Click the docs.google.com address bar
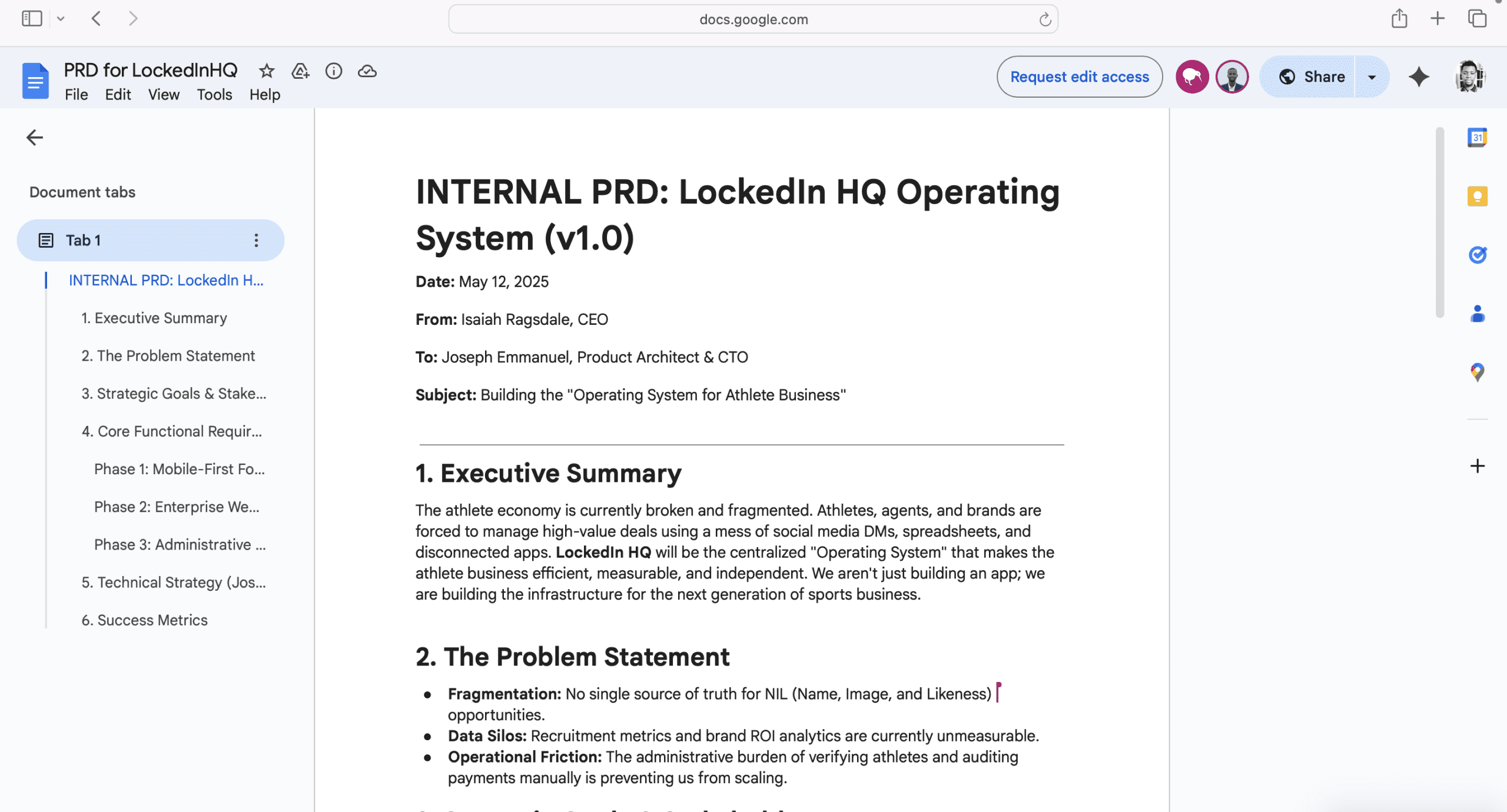This screenshot has width=1507, height=812. pos(753,19)
